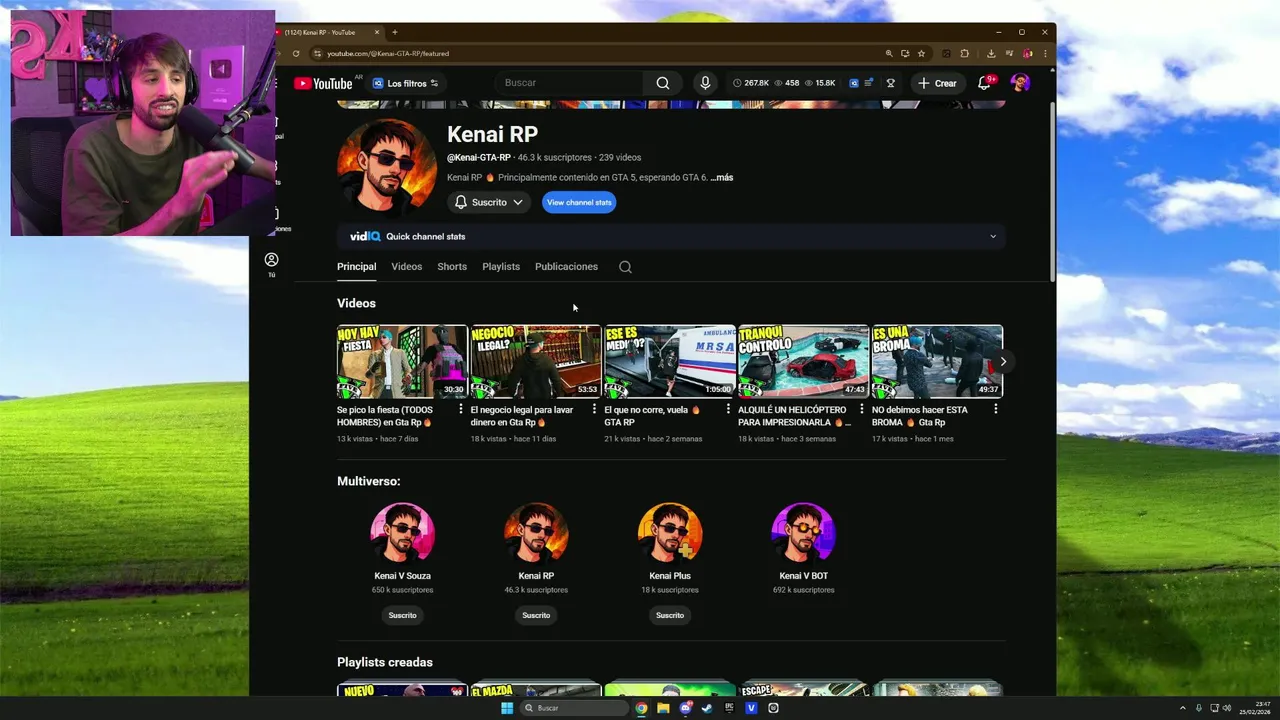Select the Principal tab

(356, 267)
